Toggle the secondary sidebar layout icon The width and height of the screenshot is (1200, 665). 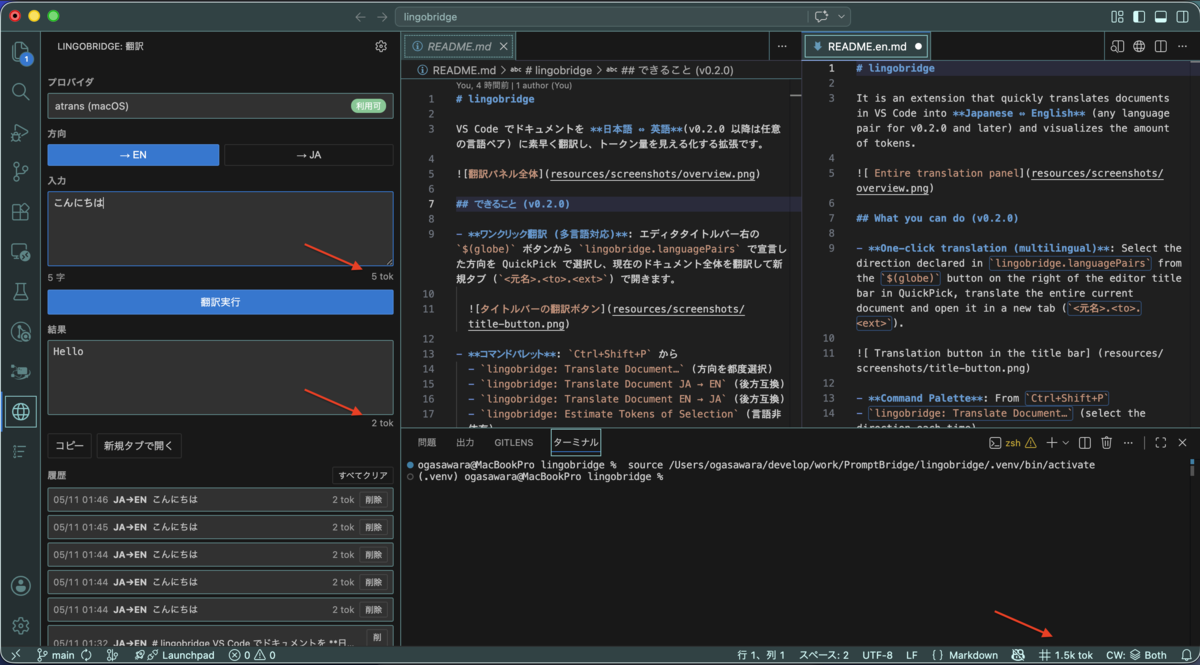pyautogui.click(x=1182, y=17)
